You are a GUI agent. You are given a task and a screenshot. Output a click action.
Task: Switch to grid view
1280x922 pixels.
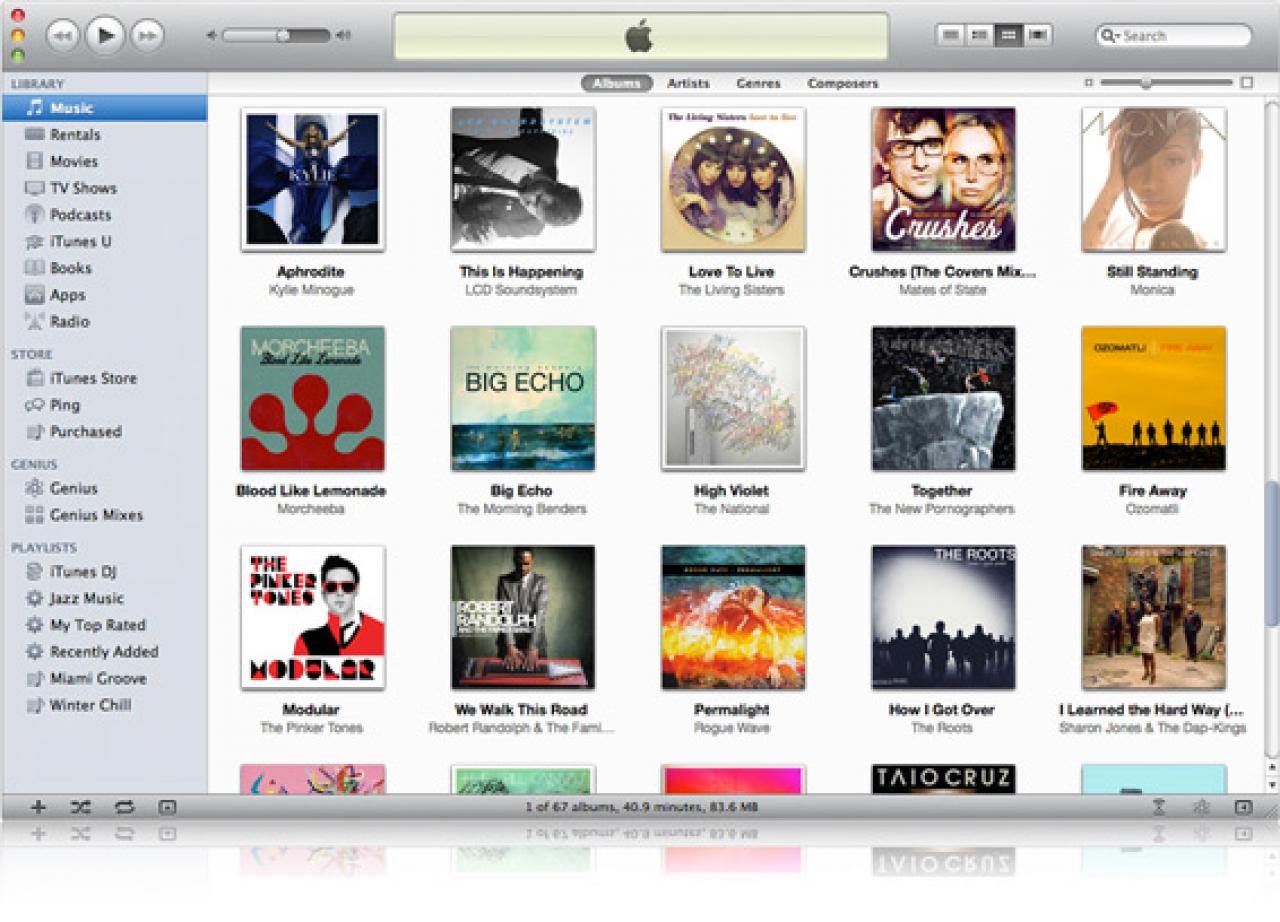(1009, 36)
